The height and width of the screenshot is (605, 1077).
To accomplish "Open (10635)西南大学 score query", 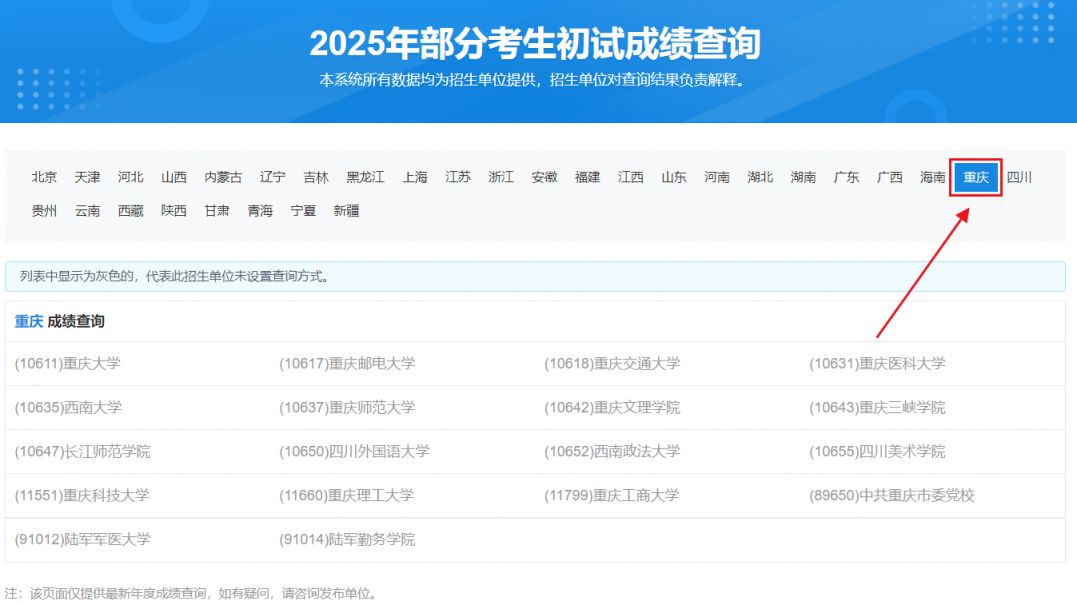I will click(x=68, y=407).
